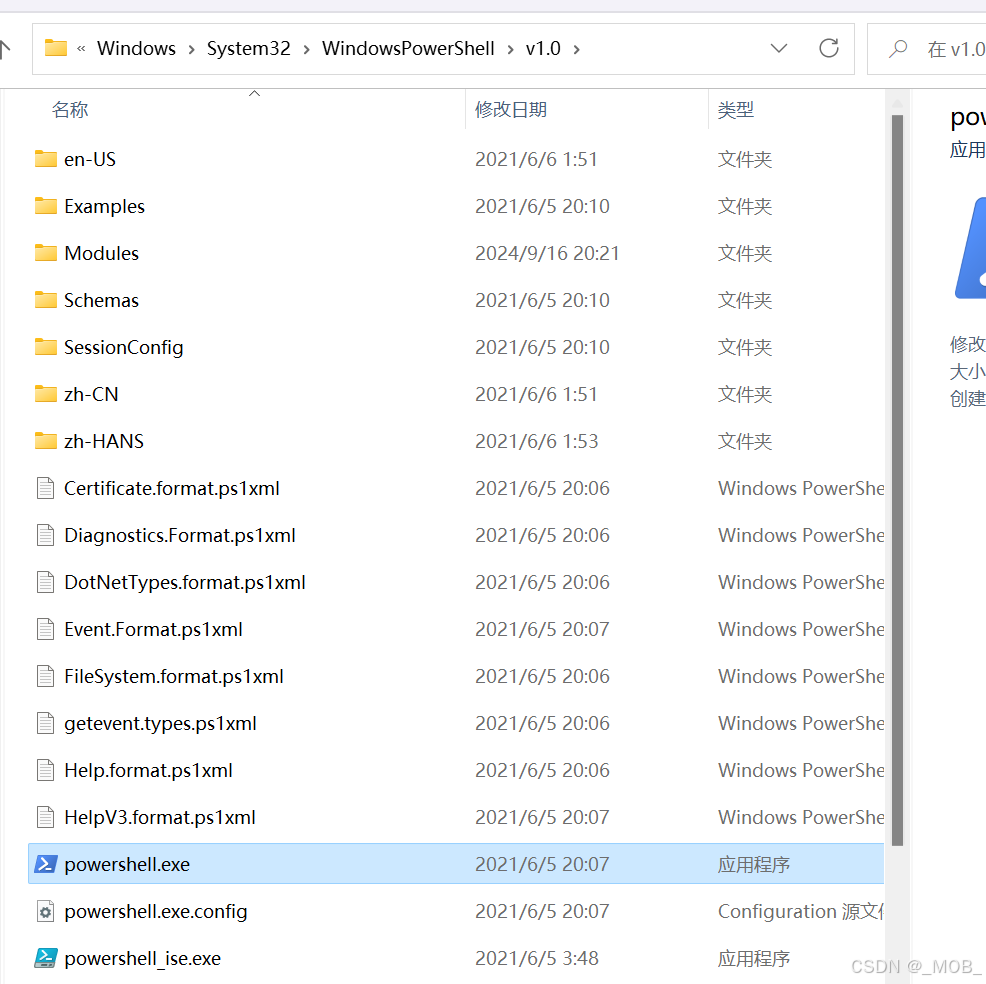This screenshot has height=984, width=986.
Task: Click the powershell.exe.config gear file icon
Action: click(x=45, y=911)
